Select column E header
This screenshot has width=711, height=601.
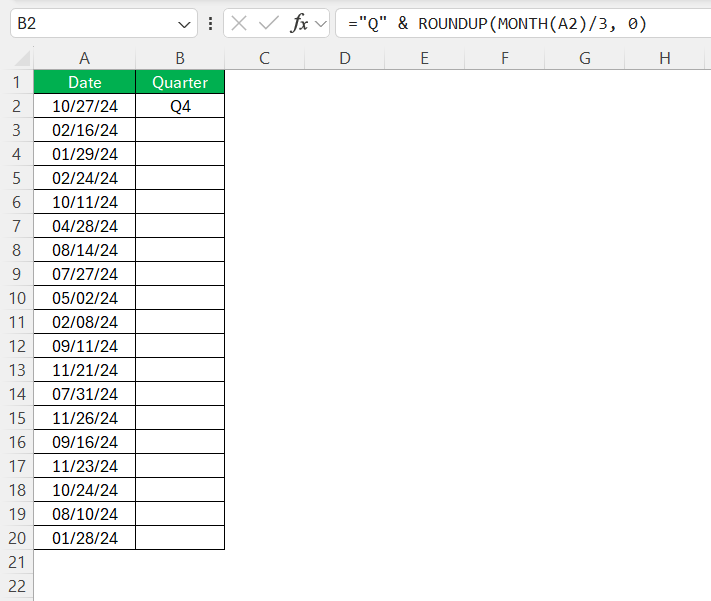coord(424,58)
